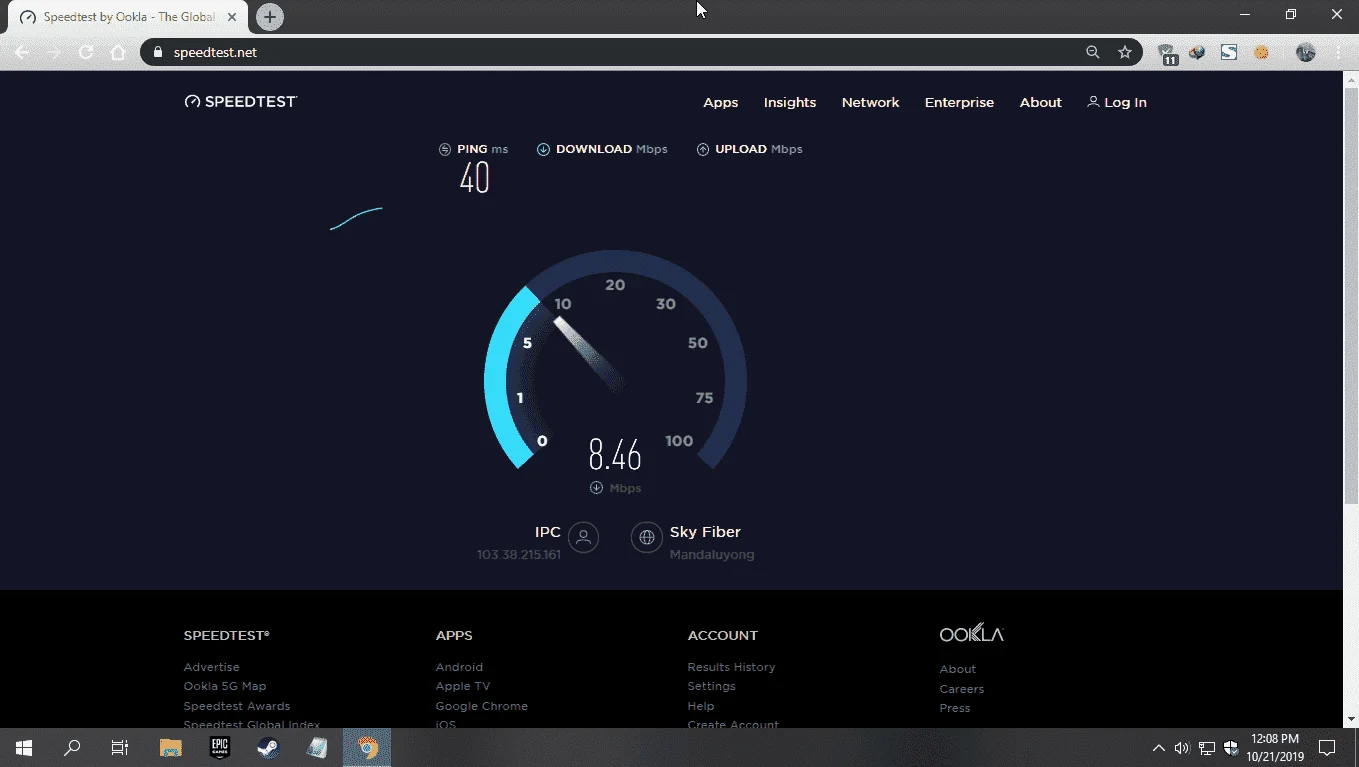Click the blue S extension icon

click(1229, 52)
